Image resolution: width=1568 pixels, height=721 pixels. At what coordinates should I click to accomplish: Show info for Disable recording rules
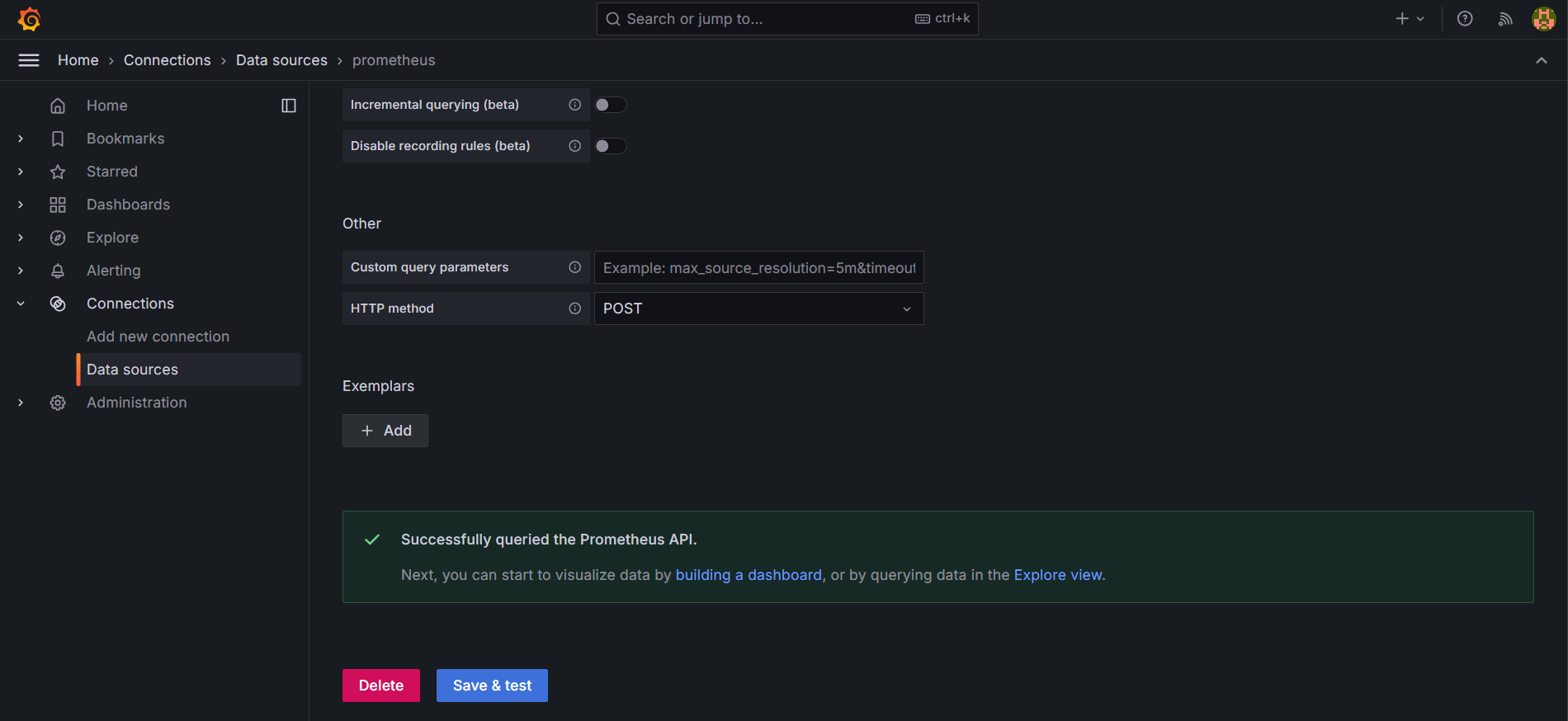[575, 146]
